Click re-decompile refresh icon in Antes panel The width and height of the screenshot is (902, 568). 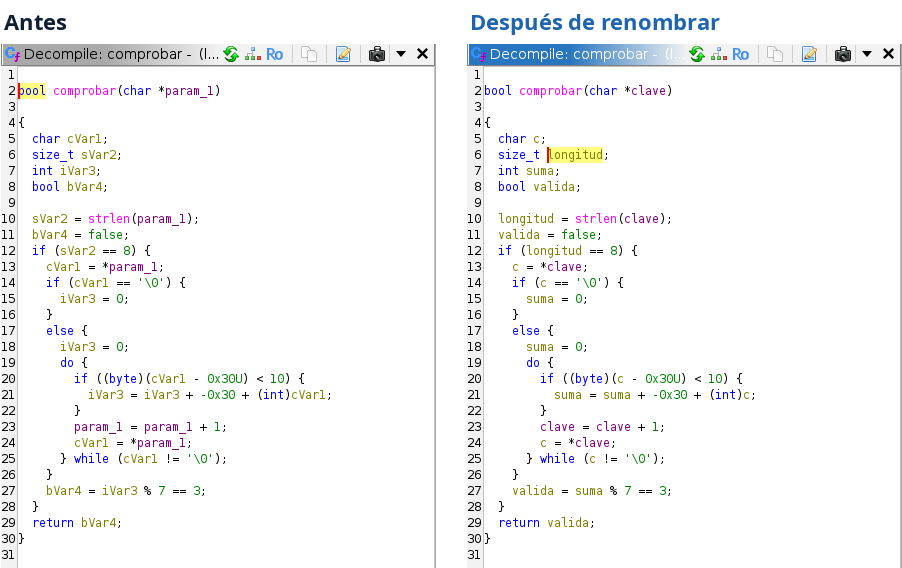(x=231, y=54)
